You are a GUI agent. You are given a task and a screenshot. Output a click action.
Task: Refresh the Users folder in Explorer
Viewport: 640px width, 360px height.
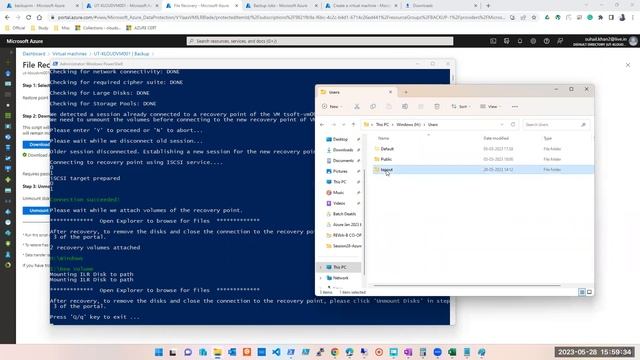(513, 124)
